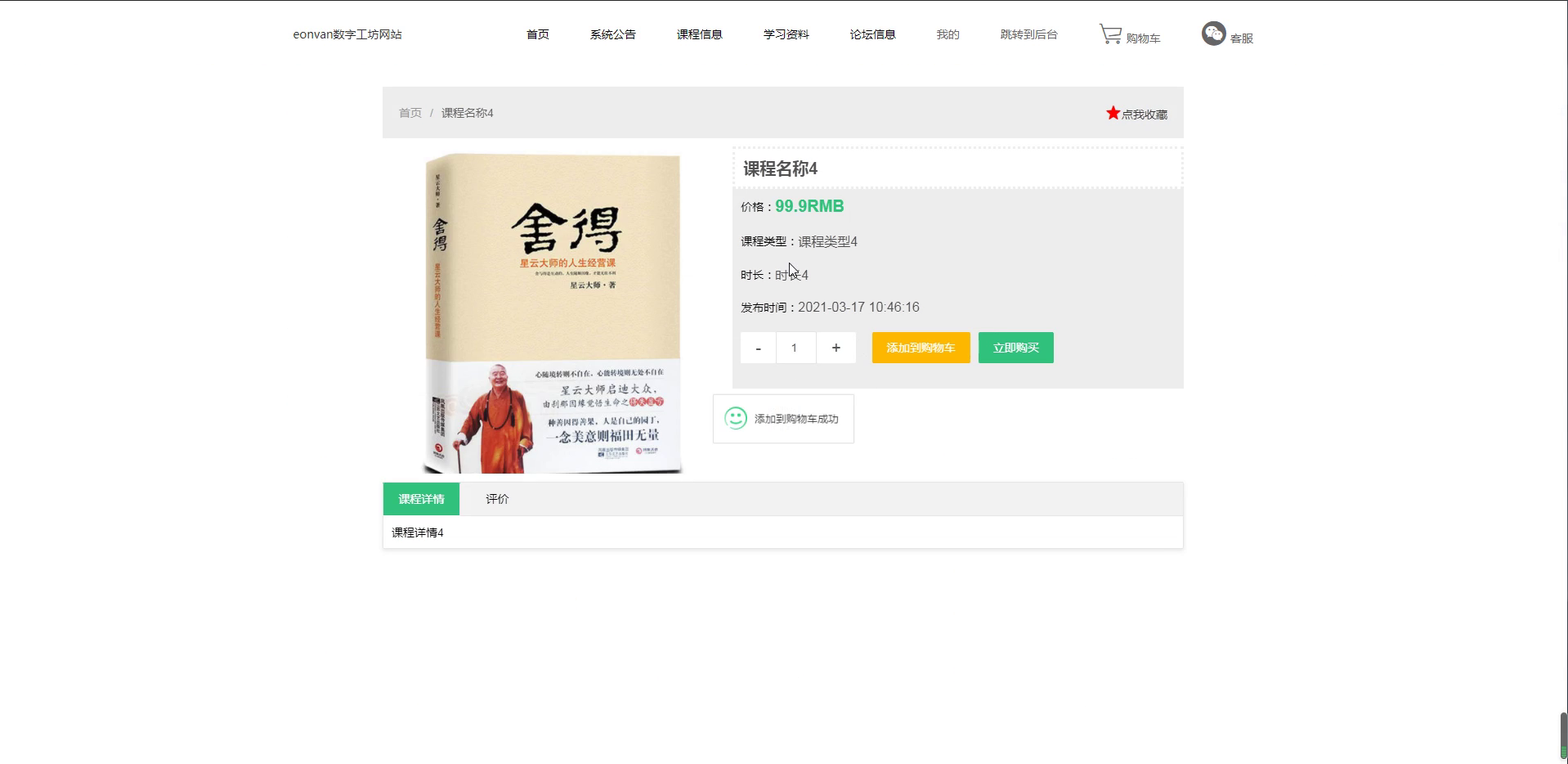Open 论坛信息 menu item
1568x764 pixels.
pyautogui.click(x=872, y=34)
